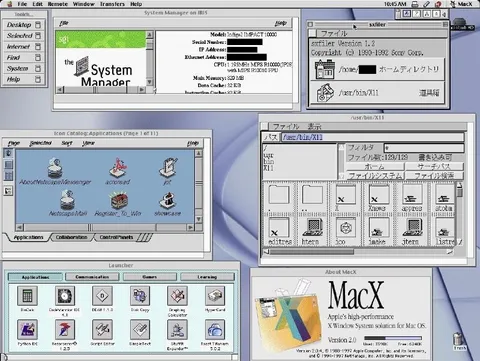Open the Resorcerer launcher icon
Image resolution: width=480 pixels, height=361 pixels.
click(x=64, y=329)
